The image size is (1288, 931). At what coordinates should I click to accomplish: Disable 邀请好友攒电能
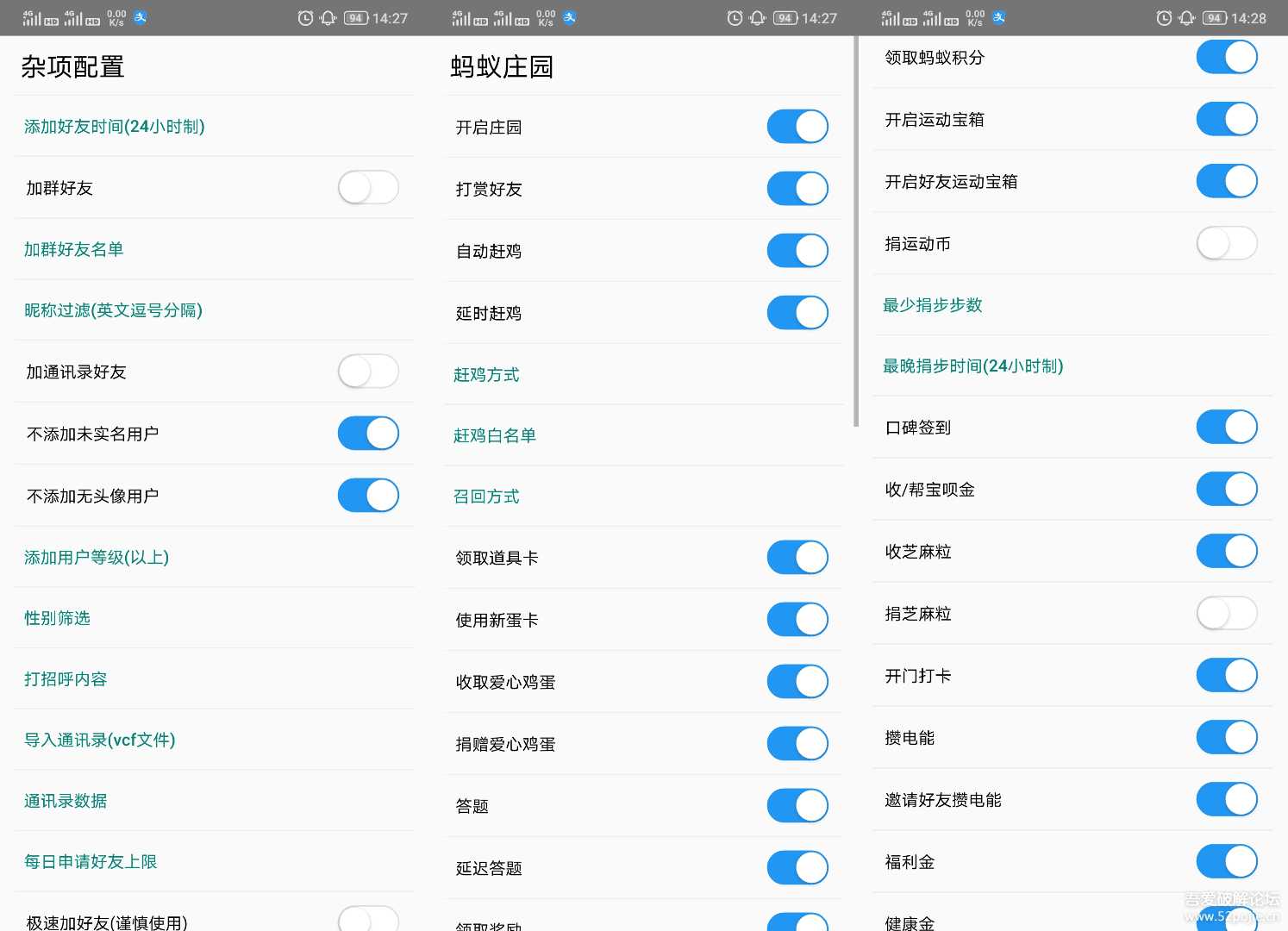[1226, 799]
